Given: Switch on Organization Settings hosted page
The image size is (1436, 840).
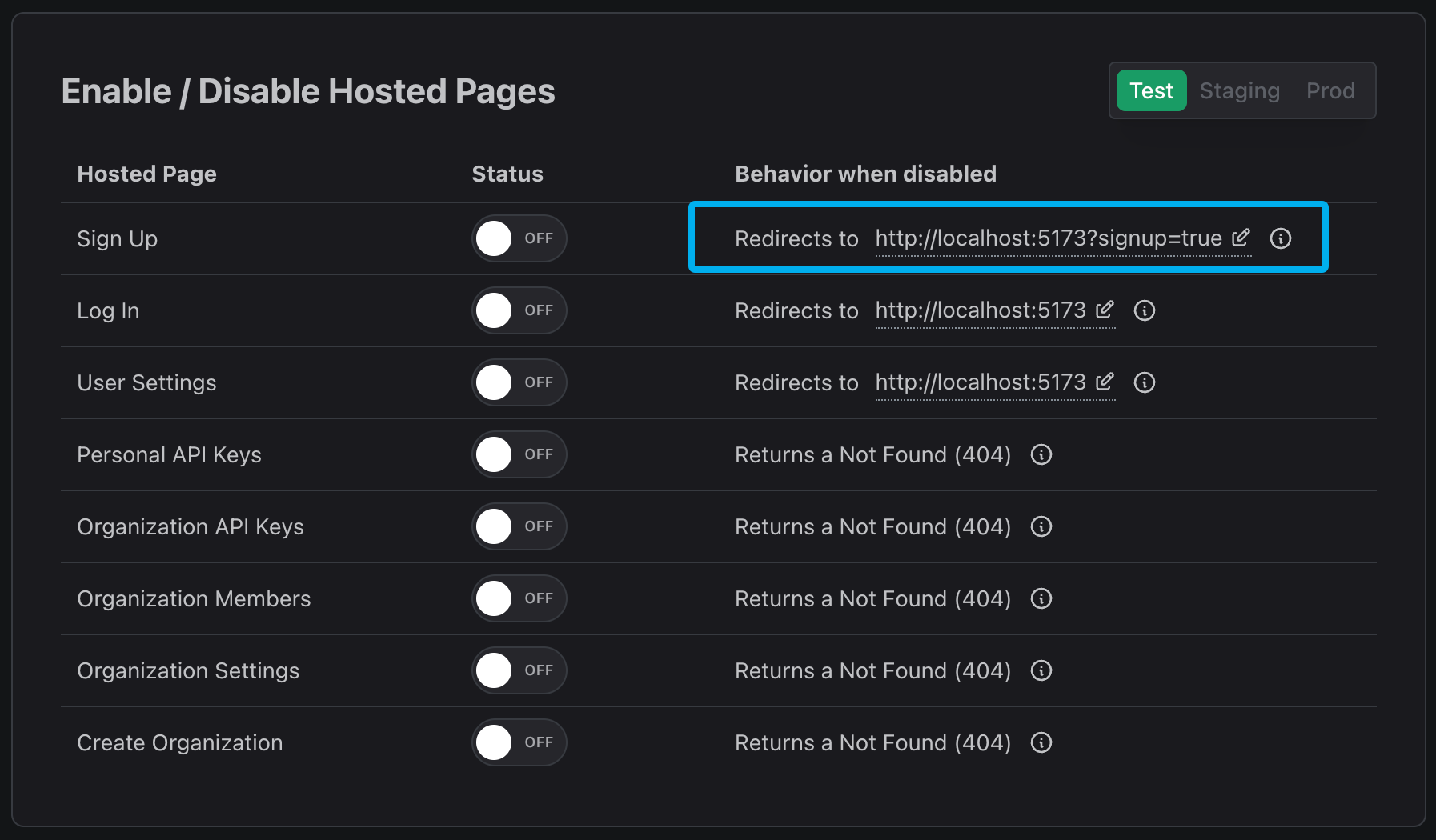Looking at the screenshot, I should point(519,670).
